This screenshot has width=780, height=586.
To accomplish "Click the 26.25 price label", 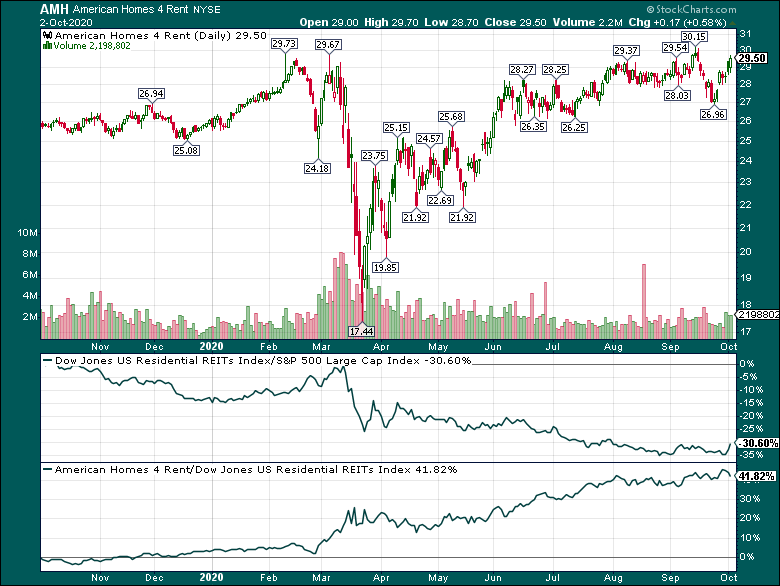I will [x=574, y=128].
